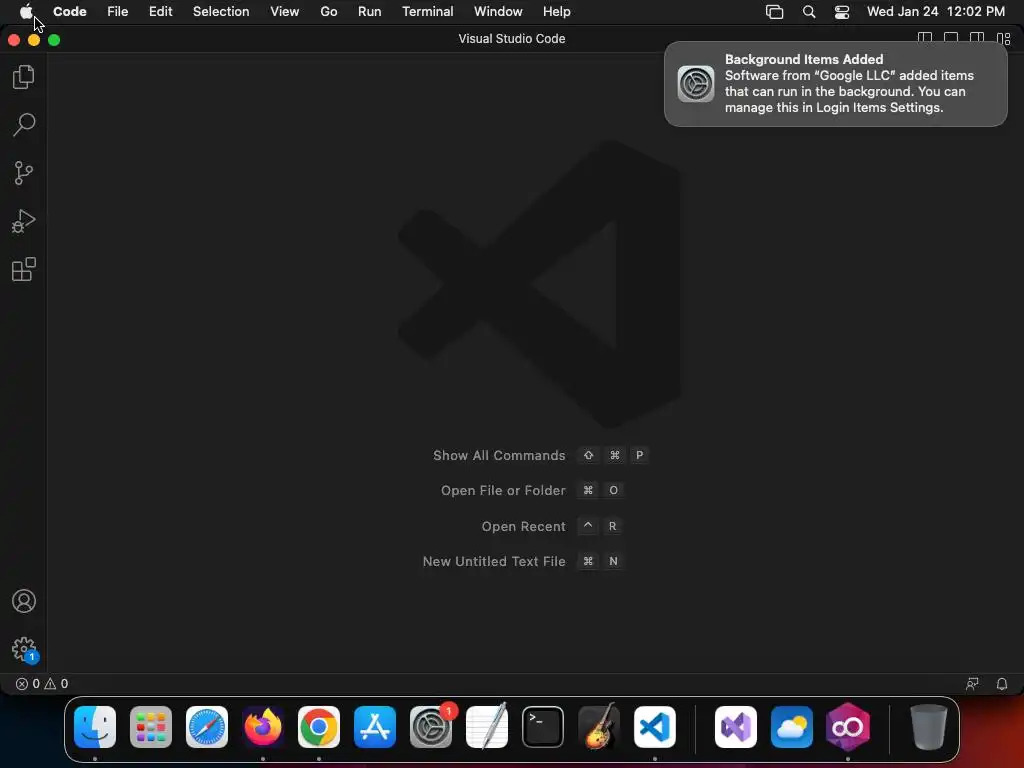Viewport: 1024px width, 768px height.
Task: Open the Code menu
Action: tap(70, 12)
